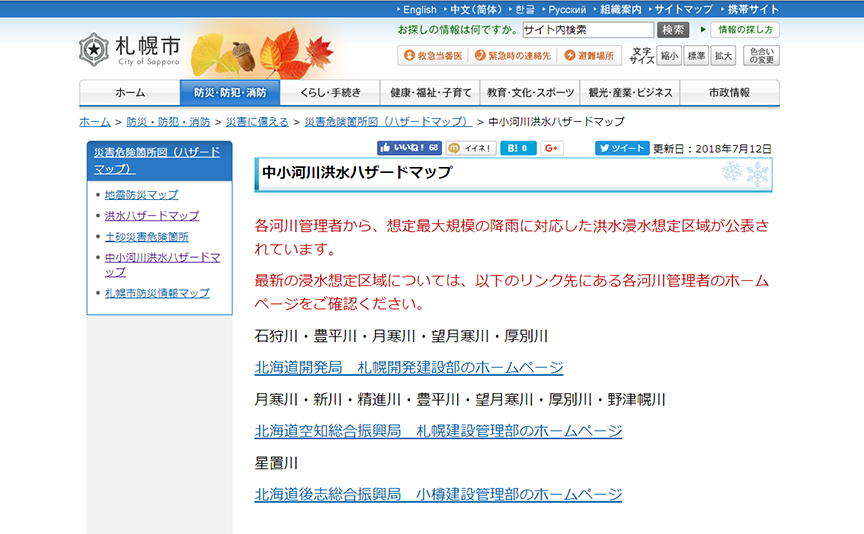Select the 教育・文化・スポーツ tab
The width and height of the screenshot is (864, 534).
[x=530, y=93]
